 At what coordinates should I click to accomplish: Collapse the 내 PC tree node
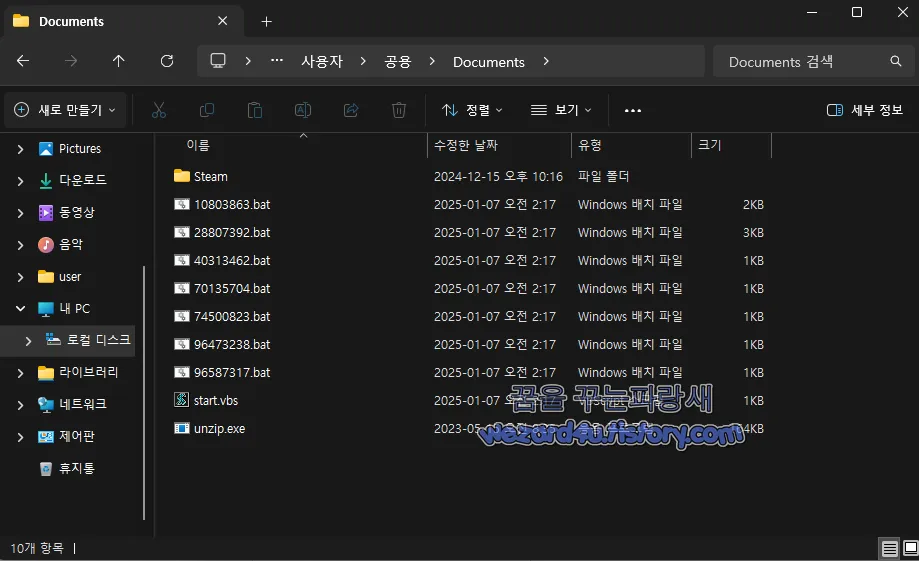pyautogui.click(x=21, y=308)
